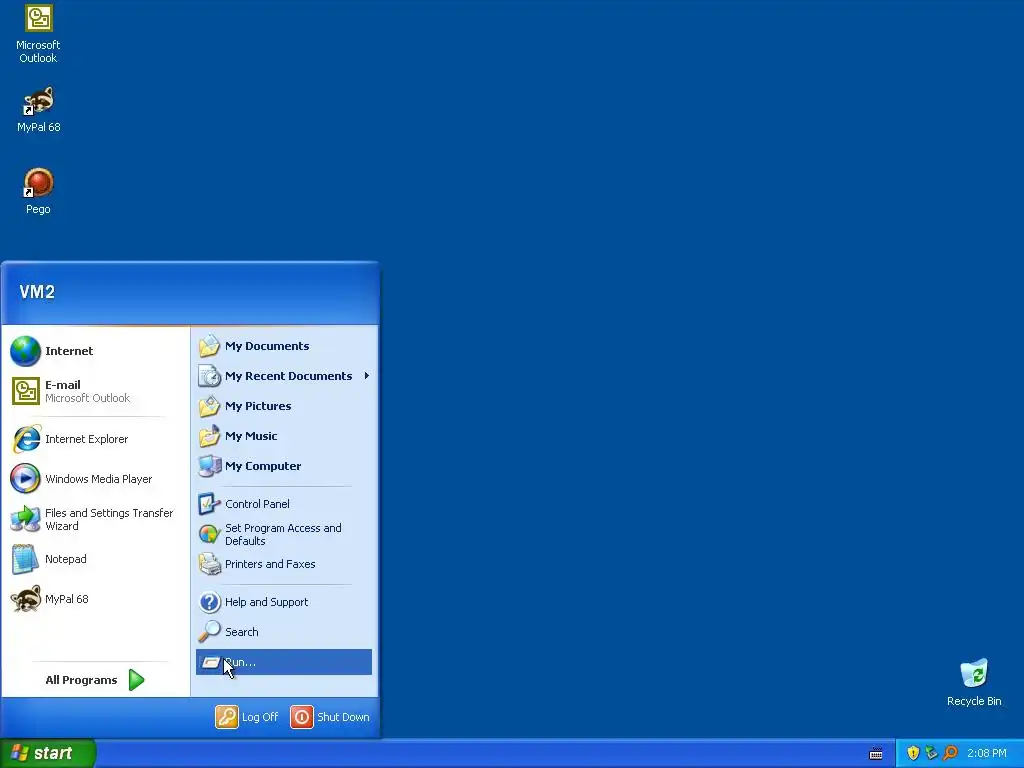Click Files and Settings Transfer Wizard icon
This screenshot has width=1024, height=768.
click(25, 519)
